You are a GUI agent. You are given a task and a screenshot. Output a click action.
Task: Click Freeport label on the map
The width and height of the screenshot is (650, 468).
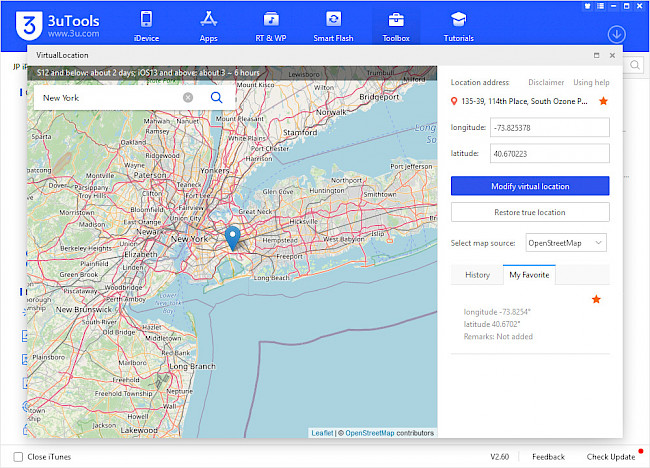[x=289, y=256]
